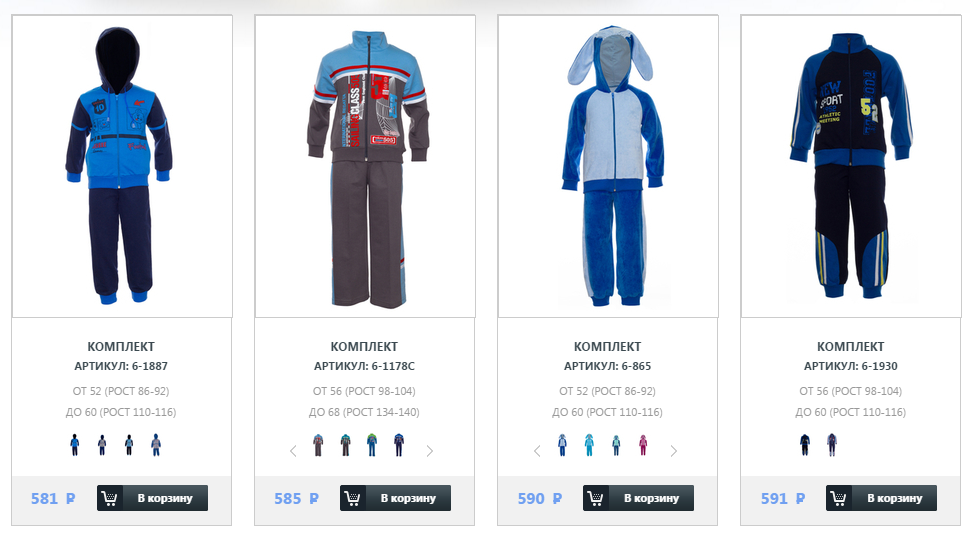This screenshot has width=970, height=534.
Task: Show next color variants for item 6-1178C
Action: pyautogui.click(x=430, y=451)
